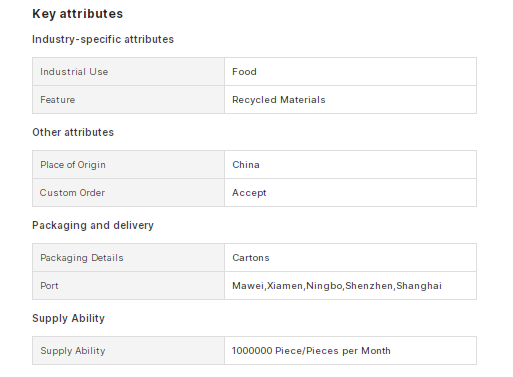Select the Cartons value cell
The width and height of the screenshot is (513, 377).
click(350, 258)
